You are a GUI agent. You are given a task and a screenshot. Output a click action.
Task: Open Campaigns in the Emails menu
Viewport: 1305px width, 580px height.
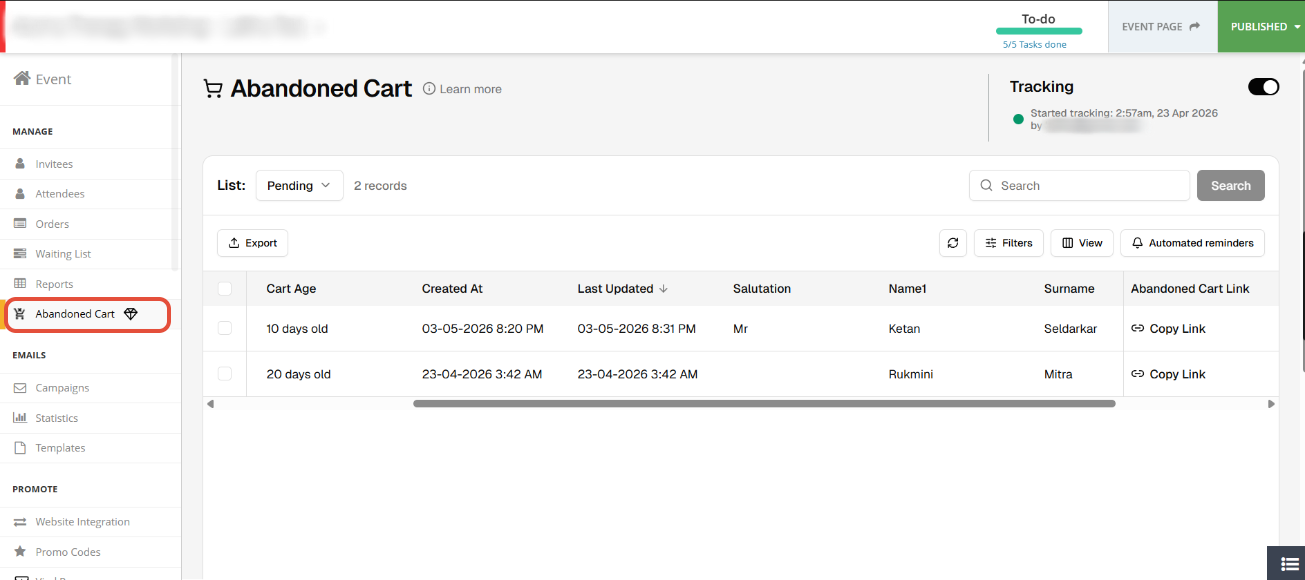click(x=62, y=388)
